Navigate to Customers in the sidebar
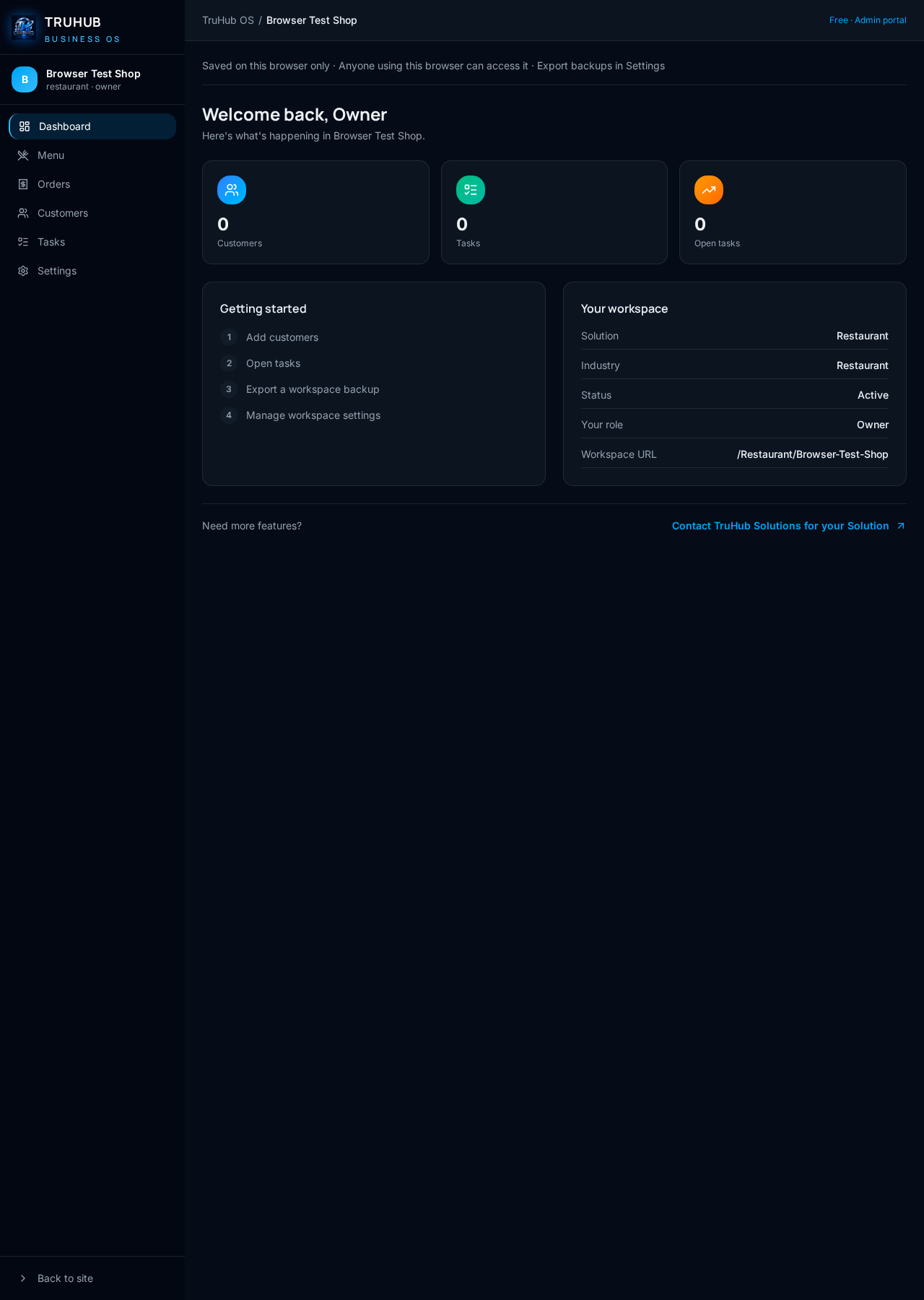The image size is (924, 1300). pos(92,213)
